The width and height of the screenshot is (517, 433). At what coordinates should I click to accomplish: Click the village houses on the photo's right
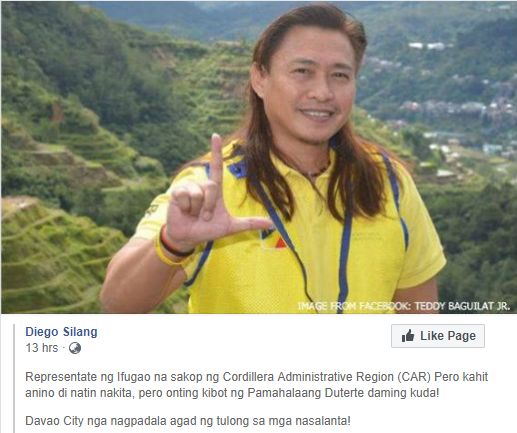point(460,110)
